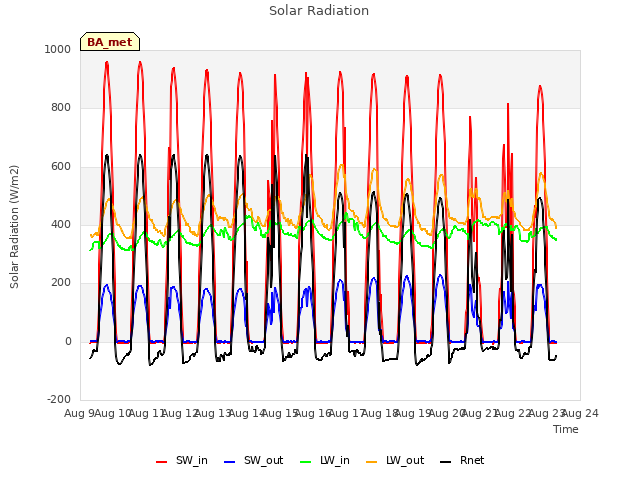640x480 pixels.
Task: Click the orange LW_out legend color marker
Action: (372, 462)
